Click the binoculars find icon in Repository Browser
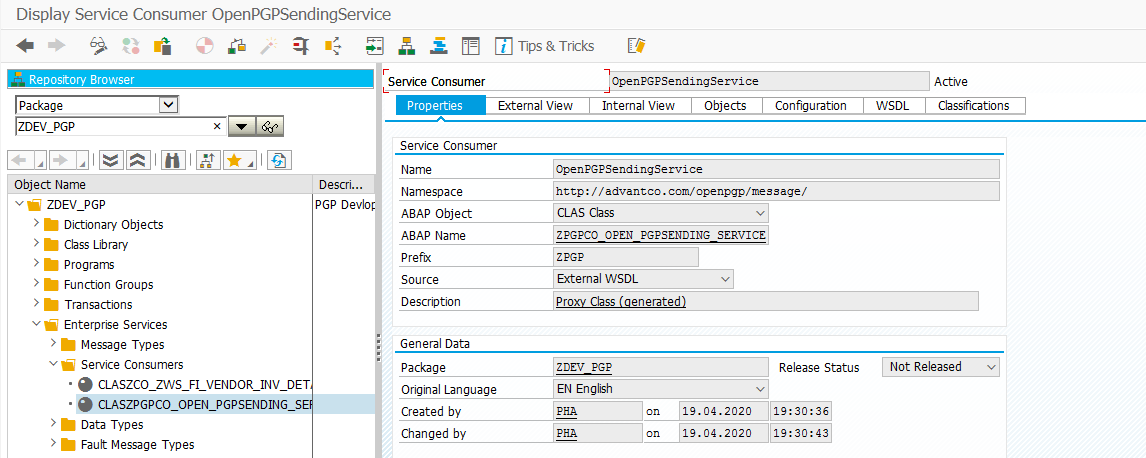The width and height of the screenshot is (1146, 458). (x=173, y=160)
